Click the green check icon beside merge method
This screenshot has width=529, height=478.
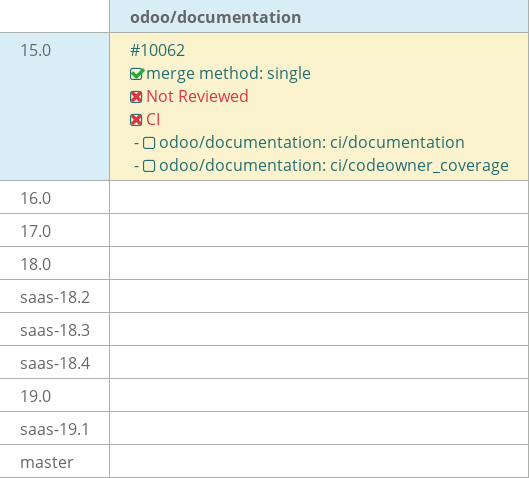click(x=137, y=74)
